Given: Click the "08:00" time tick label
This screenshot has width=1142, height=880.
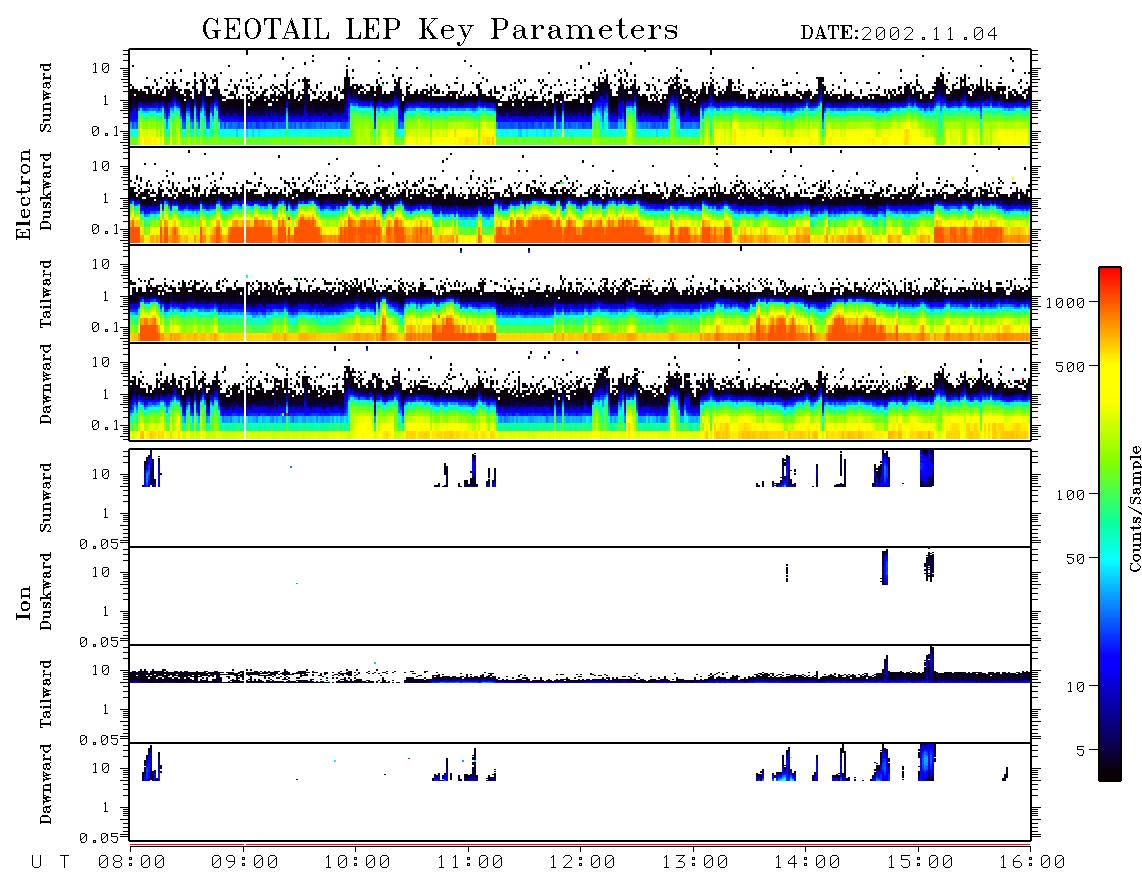Looking at the screenshot, I should point(132,862).
